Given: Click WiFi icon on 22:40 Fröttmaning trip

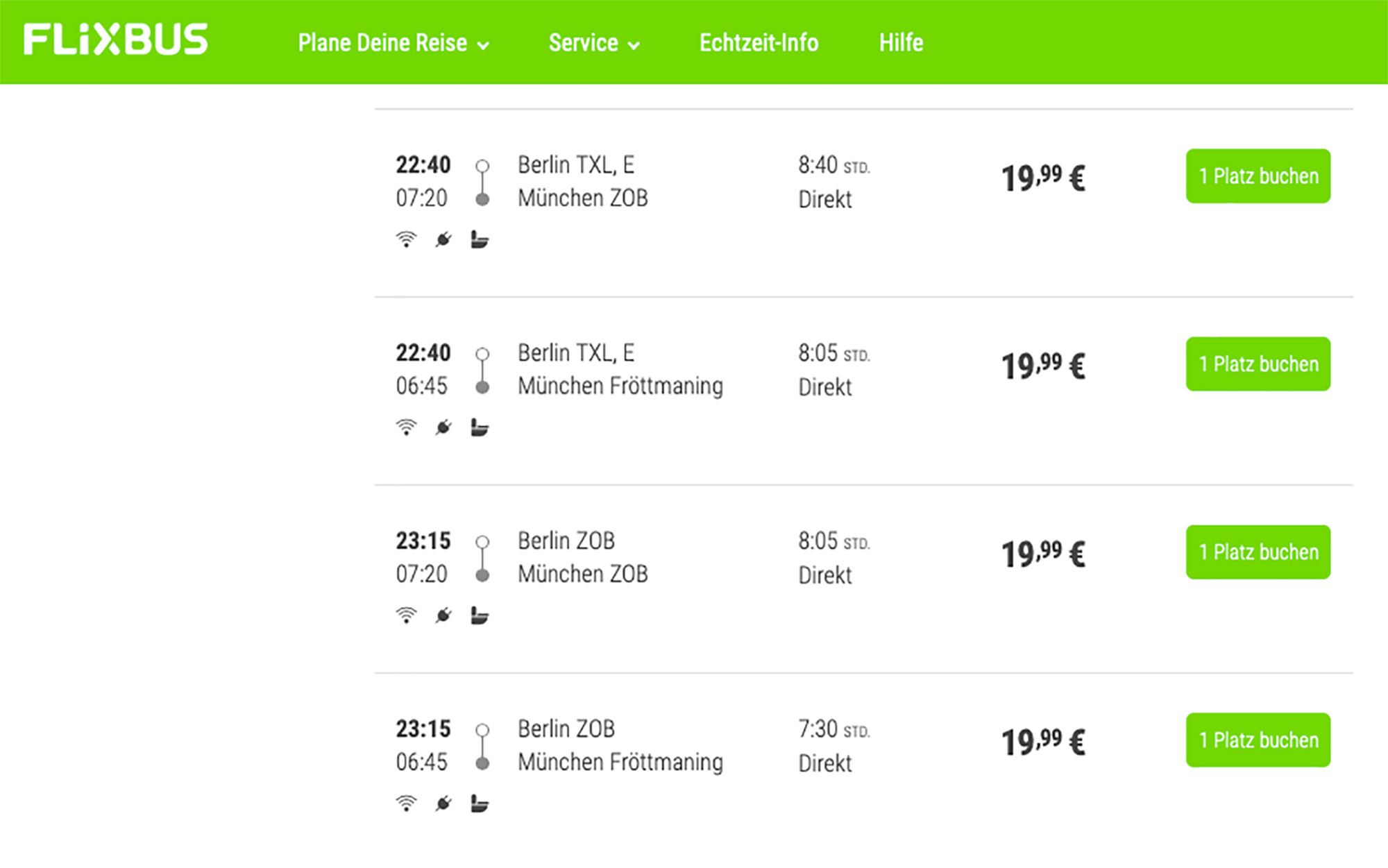Looking at the screenshot, I should 406,427.
